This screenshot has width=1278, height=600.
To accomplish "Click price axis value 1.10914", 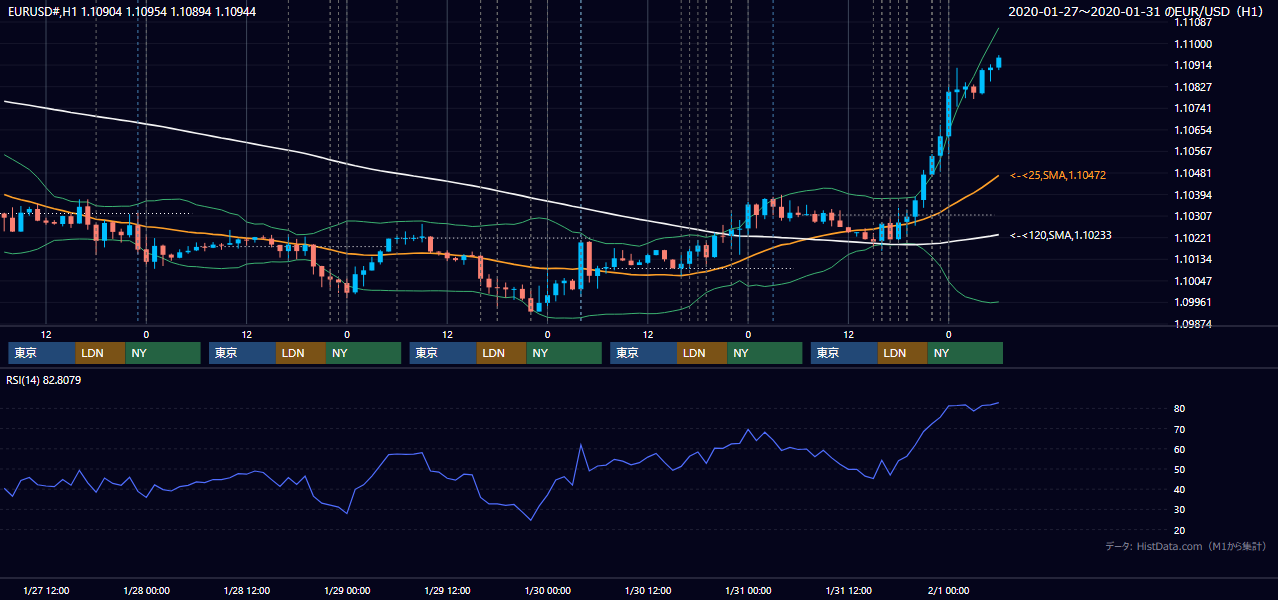I will 1194,65.
